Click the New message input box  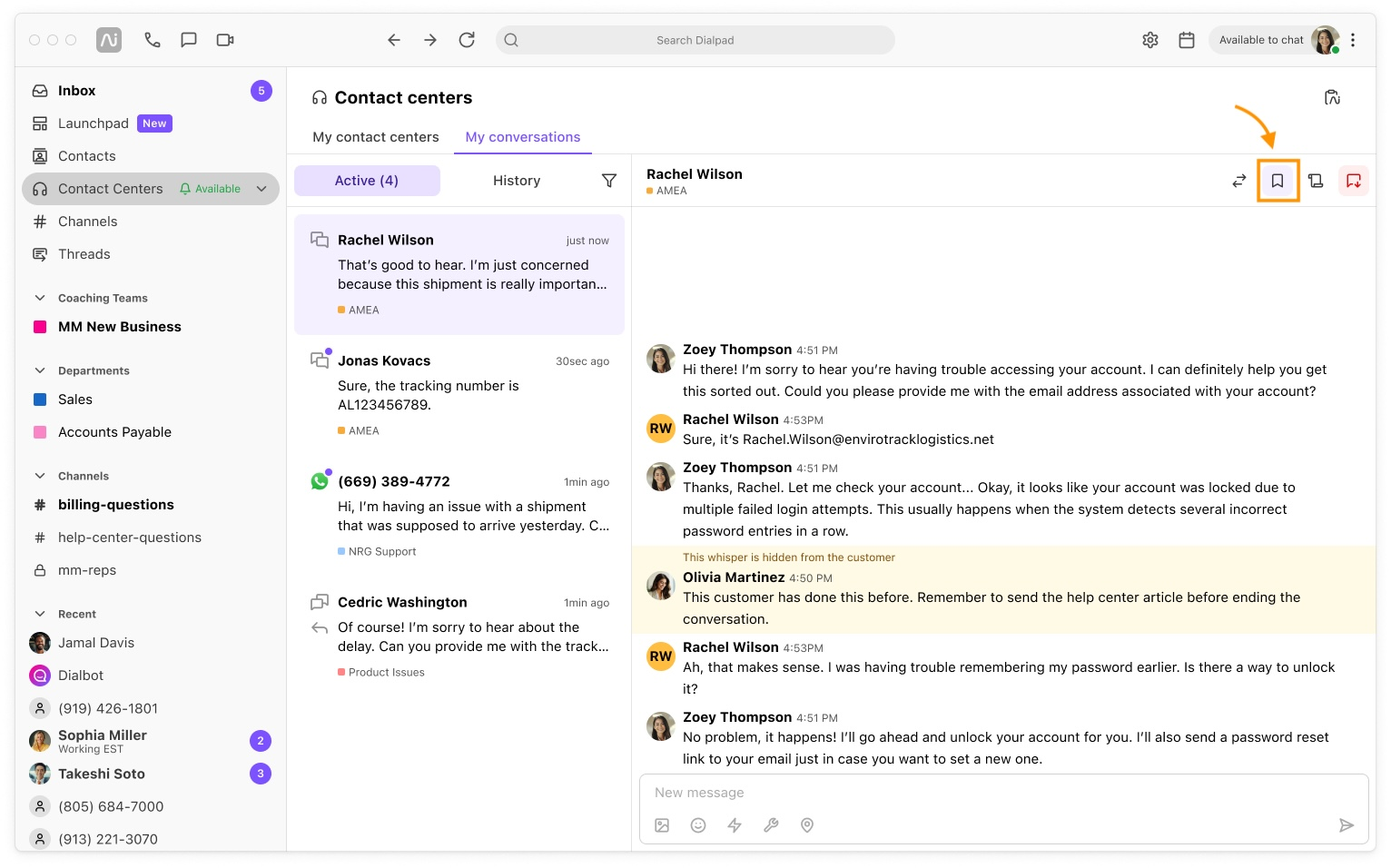pos(1004,793)
